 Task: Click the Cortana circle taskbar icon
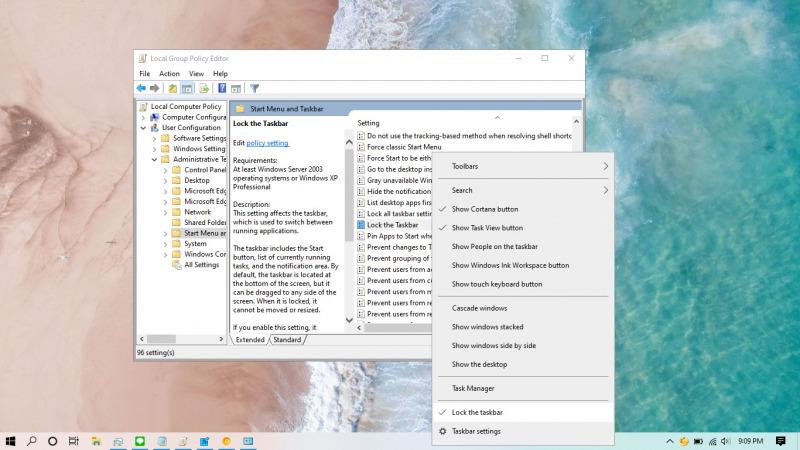[x=53, y=441]
